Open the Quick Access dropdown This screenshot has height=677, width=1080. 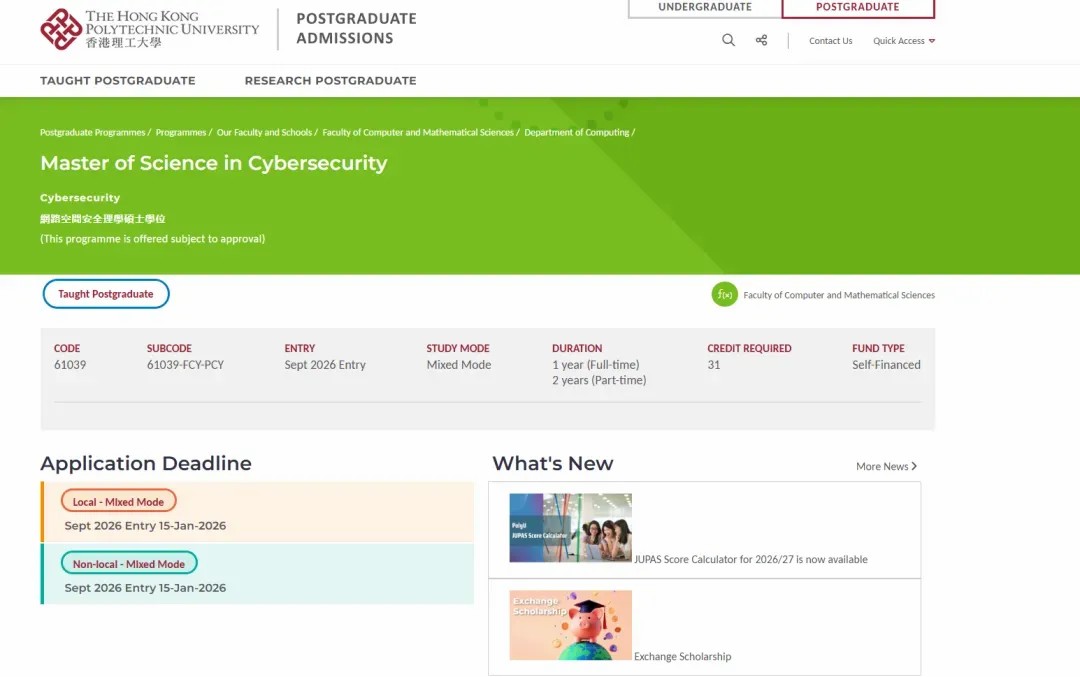click(x=904, y=41)
